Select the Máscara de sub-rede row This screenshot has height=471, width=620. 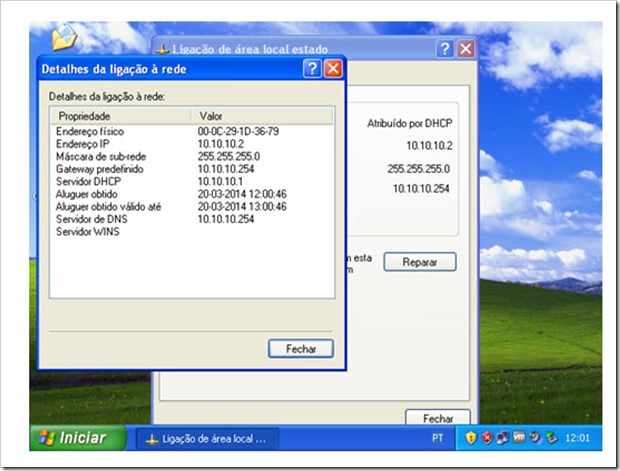click(x=192, y=157)
